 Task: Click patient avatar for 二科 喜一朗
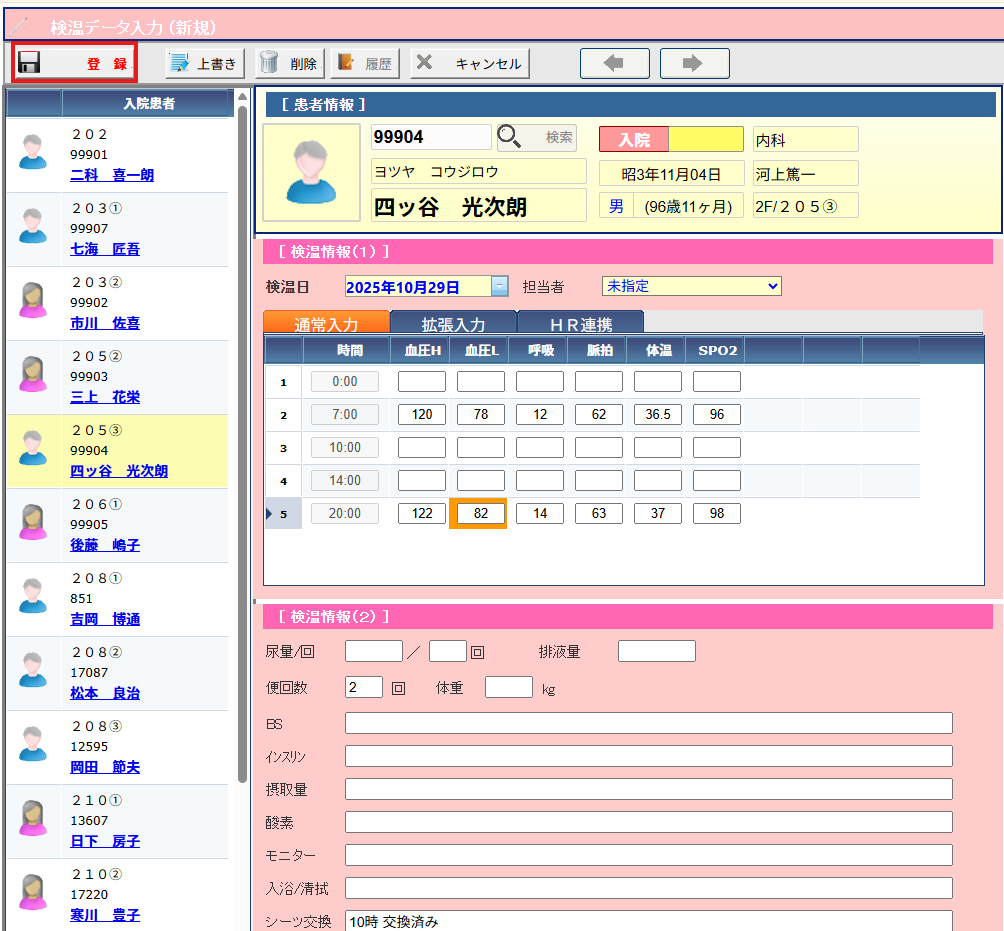[x=33, y=154]
